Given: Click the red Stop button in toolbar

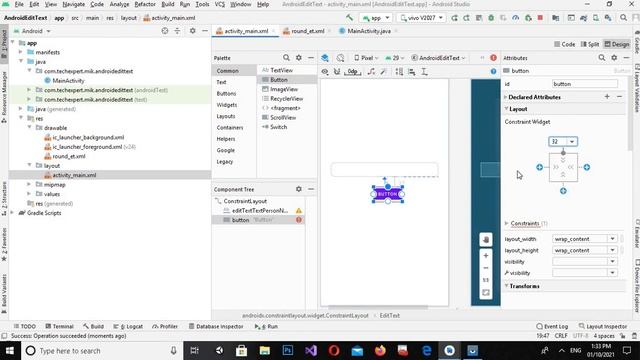Looking at the screenshot, I should pos(540,18).
